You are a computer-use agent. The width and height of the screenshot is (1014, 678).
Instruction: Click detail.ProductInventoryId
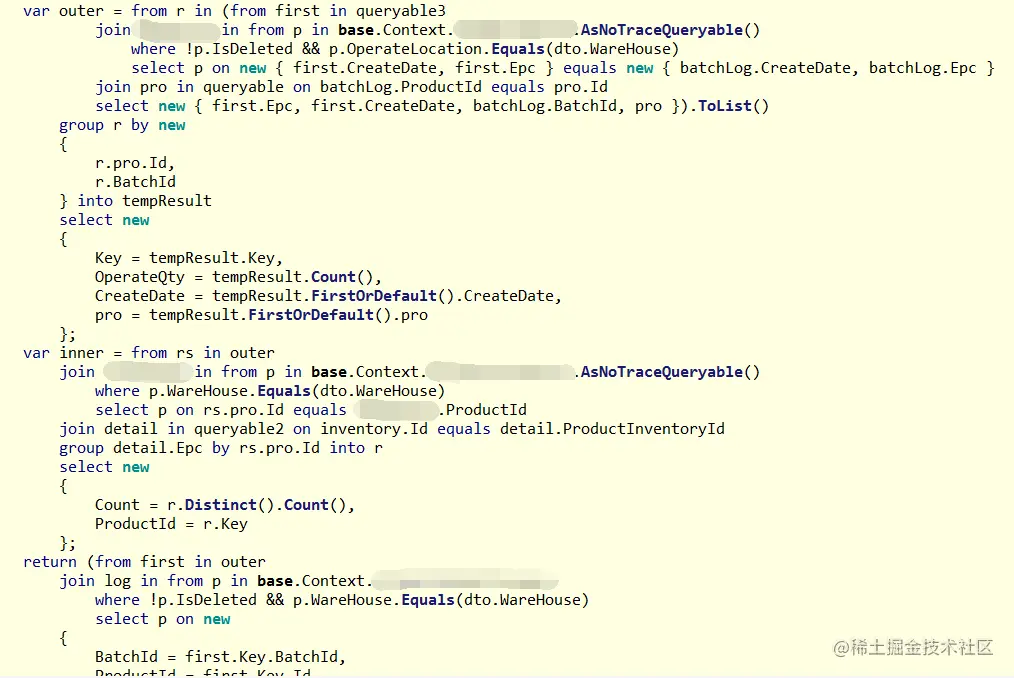[x=612, y=429]
